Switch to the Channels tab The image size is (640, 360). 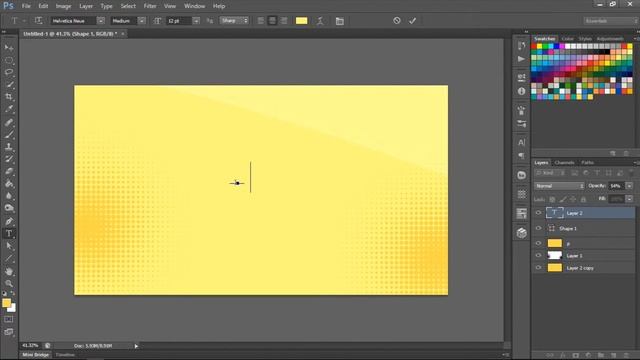564,162
